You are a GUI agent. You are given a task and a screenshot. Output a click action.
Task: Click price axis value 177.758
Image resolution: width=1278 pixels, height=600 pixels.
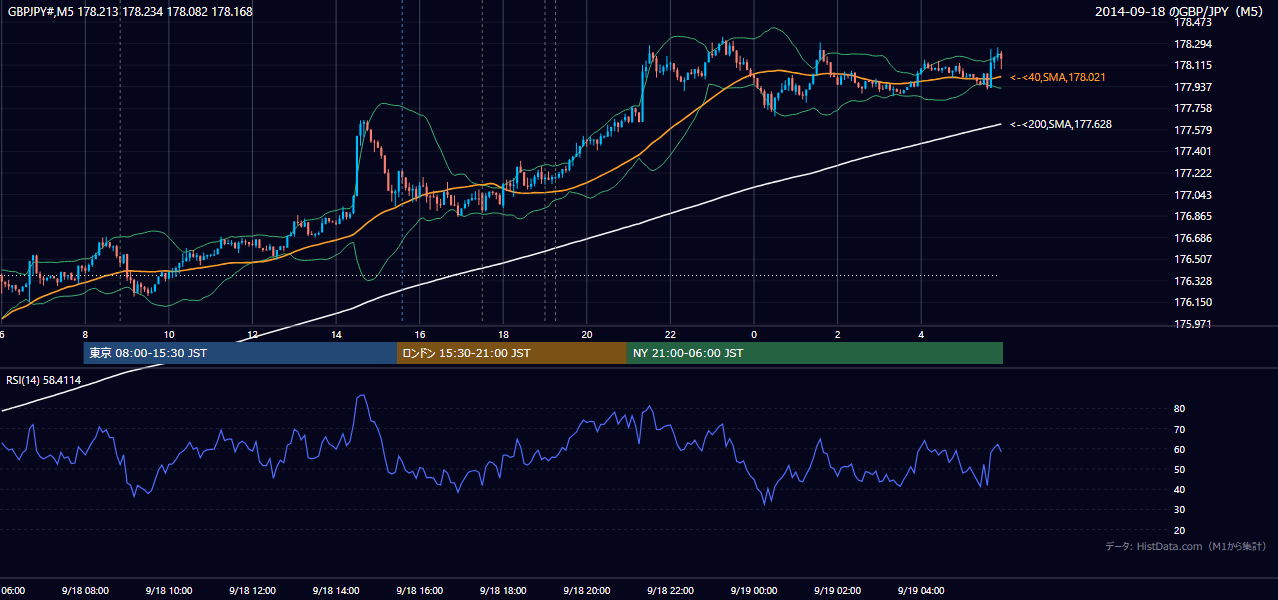click(1192, 108)
